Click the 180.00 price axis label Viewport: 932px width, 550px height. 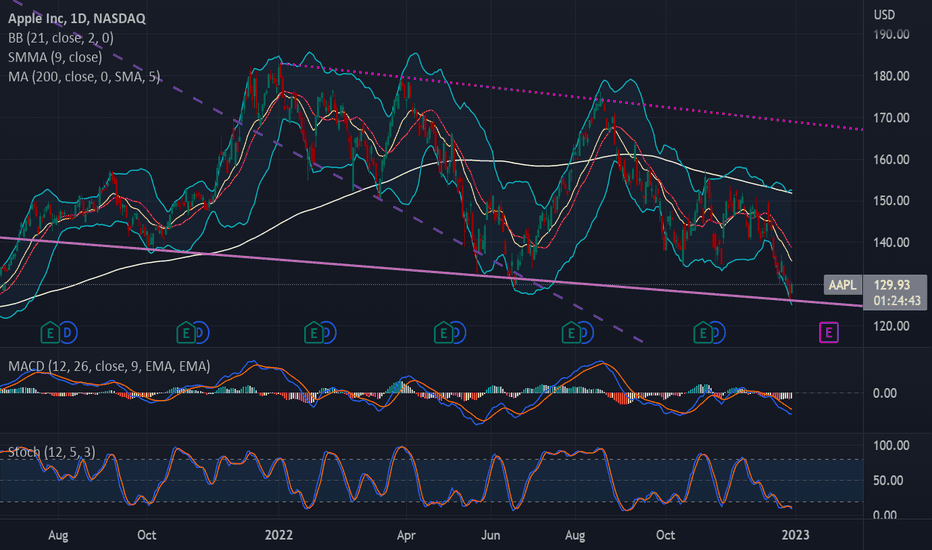pos(891,76)
